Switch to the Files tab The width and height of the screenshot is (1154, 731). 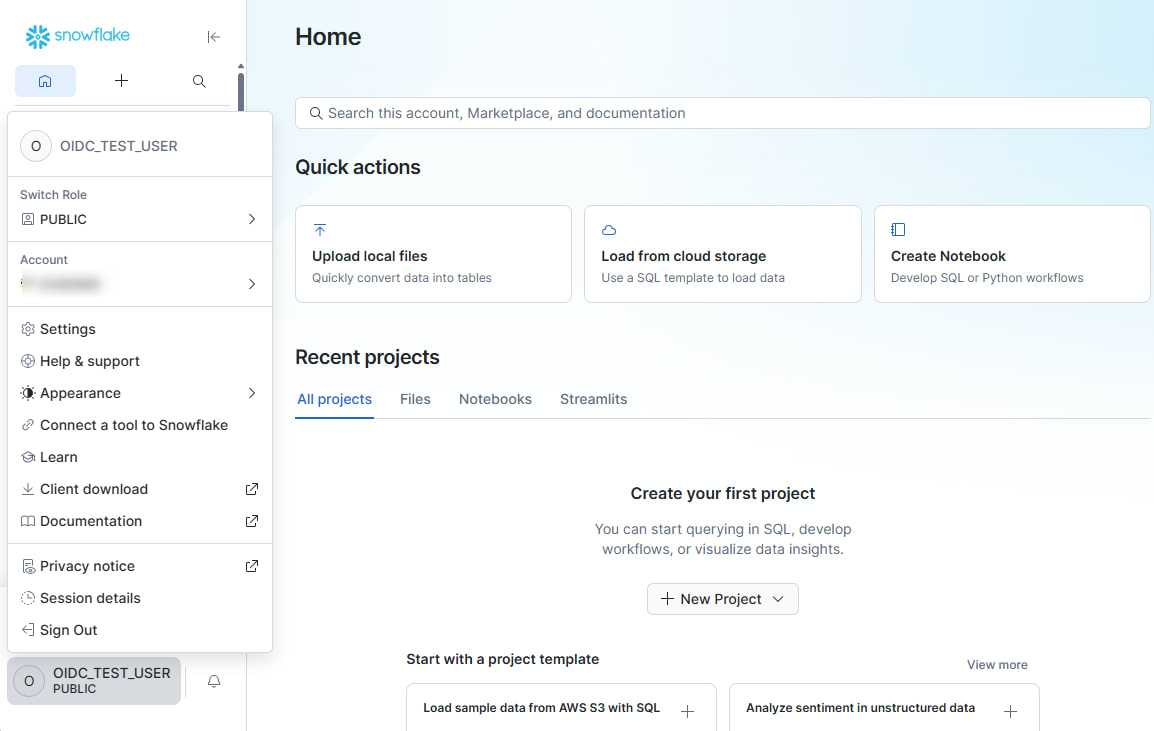coord(415,399)
